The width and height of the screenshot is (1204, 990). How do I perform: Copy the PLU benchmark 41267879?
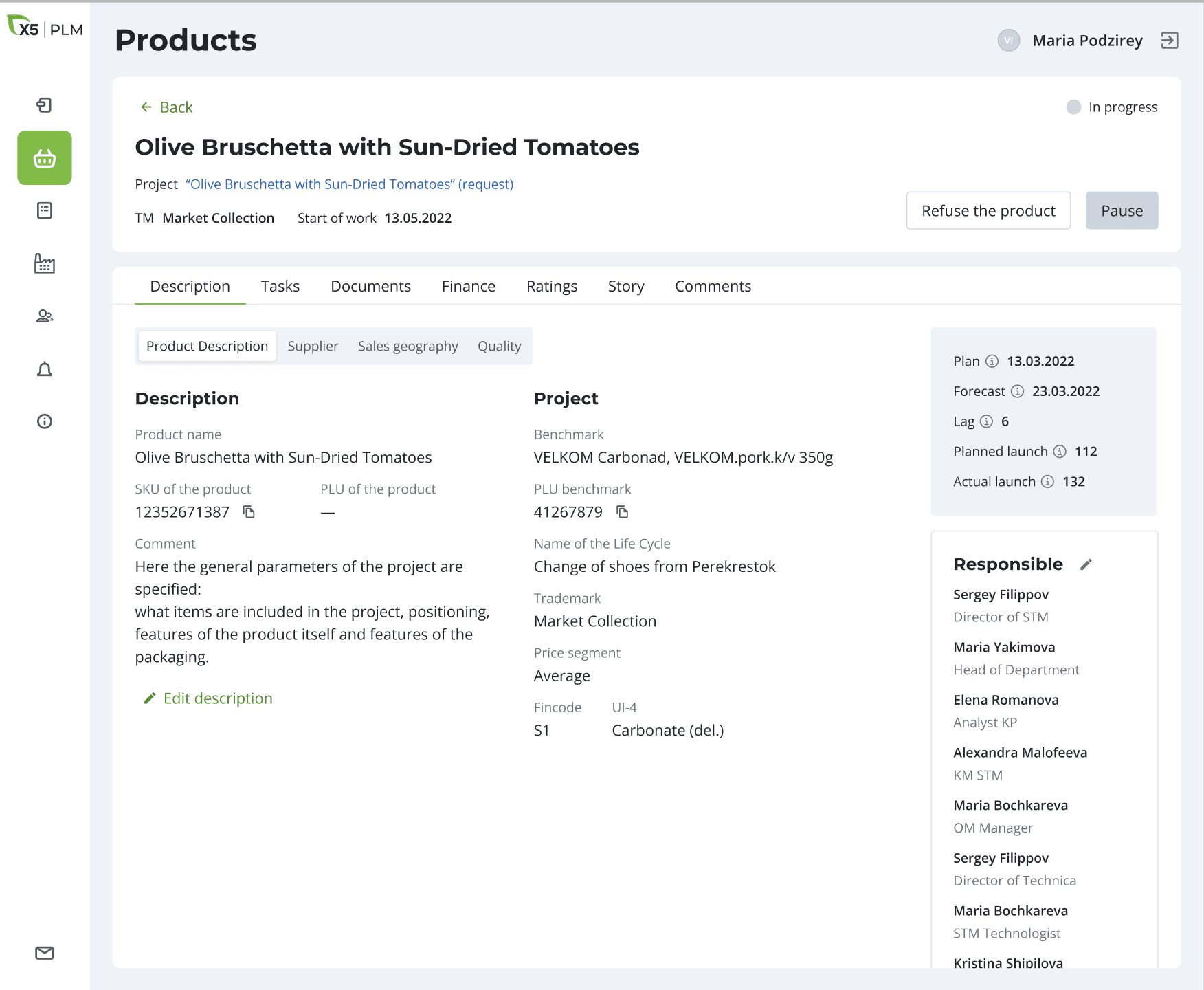[x=622, y=512]
